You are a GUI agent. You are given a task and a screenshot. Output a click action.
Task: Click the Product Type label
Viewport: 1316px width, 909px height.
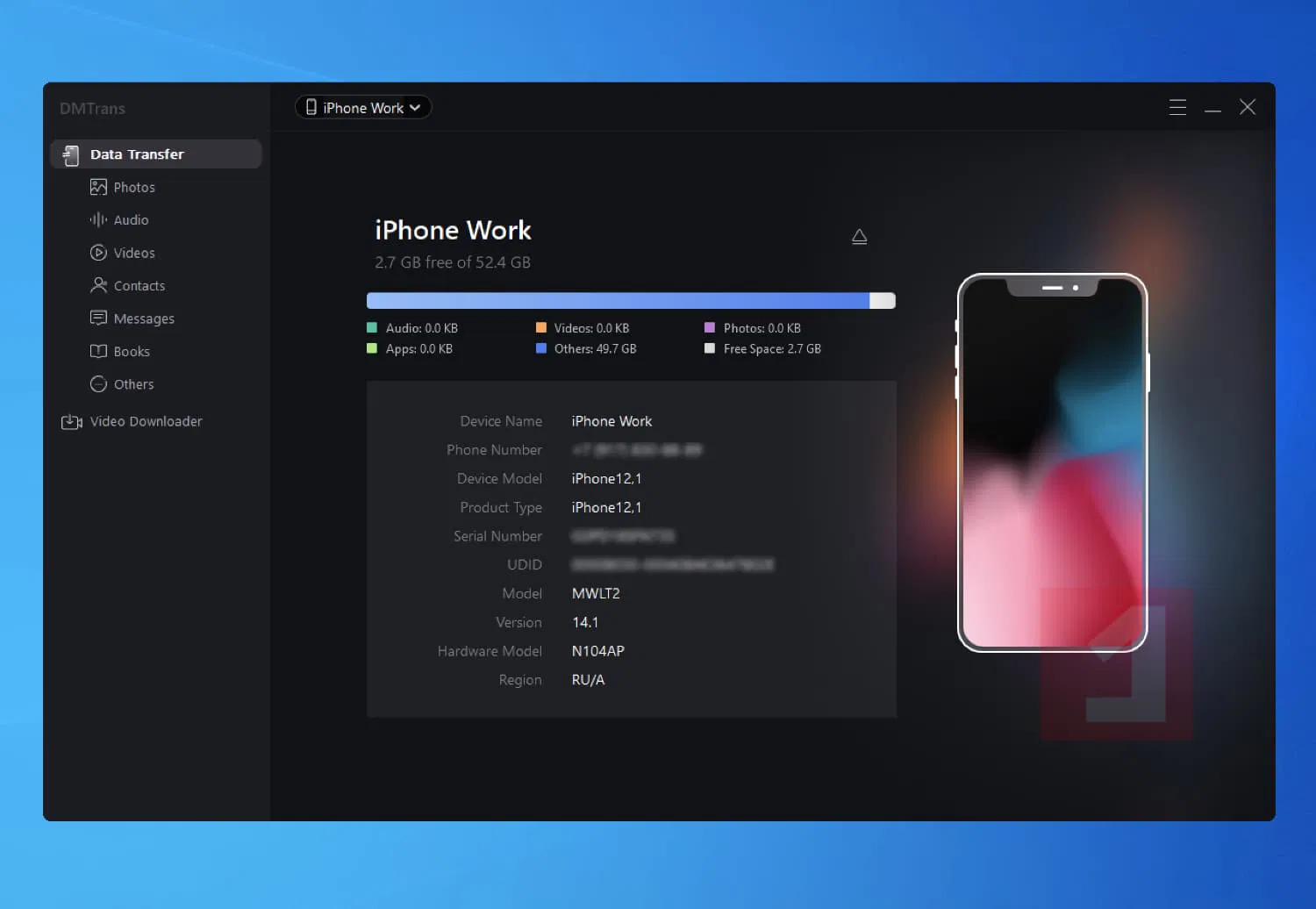pos(501,508)
